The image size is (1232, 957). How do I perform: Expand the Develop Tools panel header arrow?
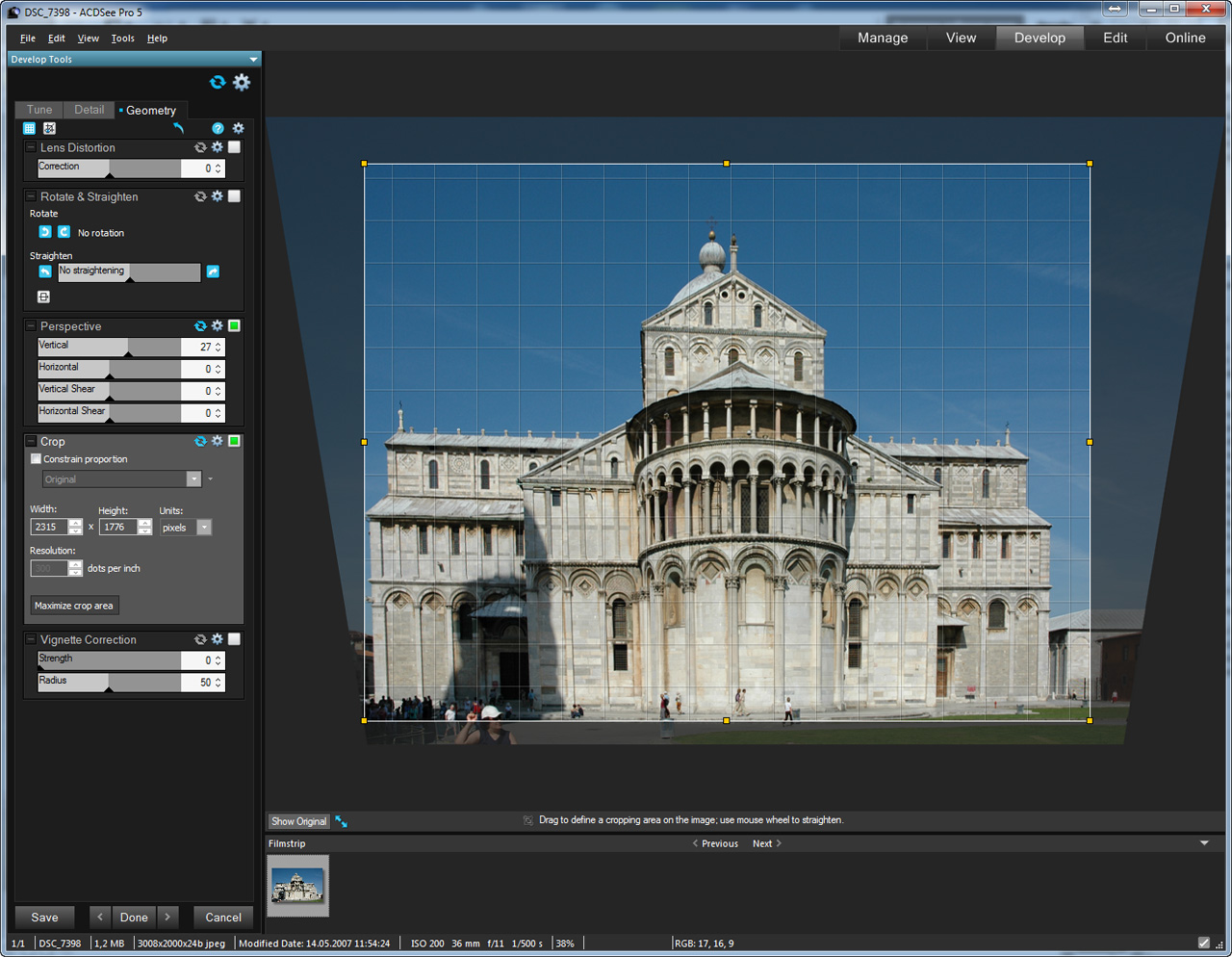click(x=253, y=60)
